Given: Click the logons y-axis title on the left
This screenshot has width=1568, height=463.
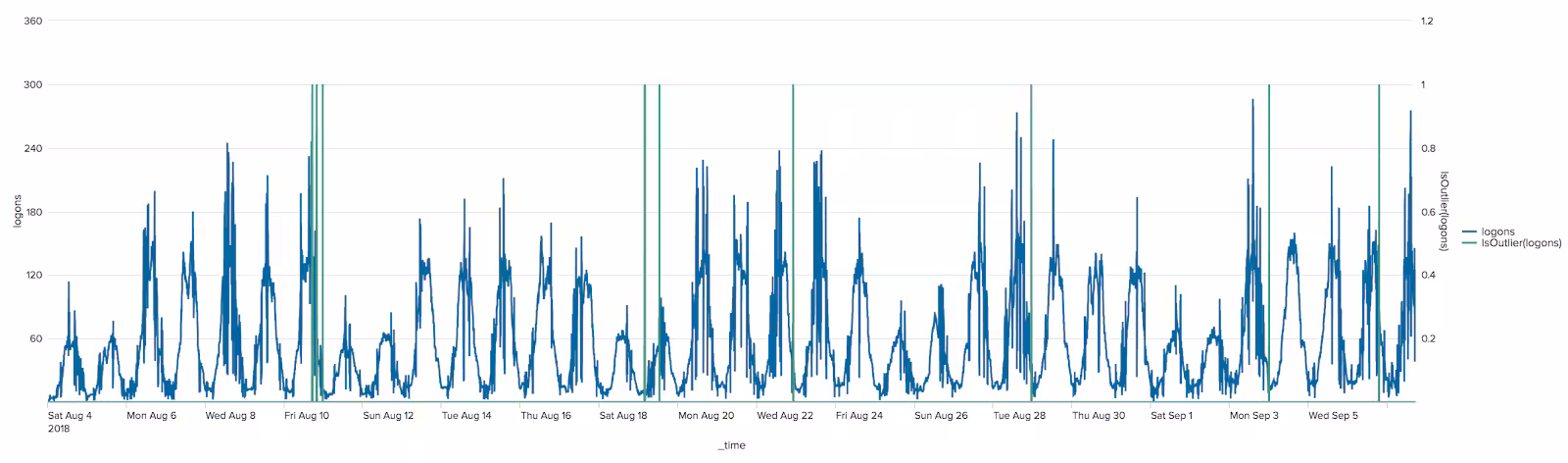Looking at the screenshot, I should click(x=18, y=212).
